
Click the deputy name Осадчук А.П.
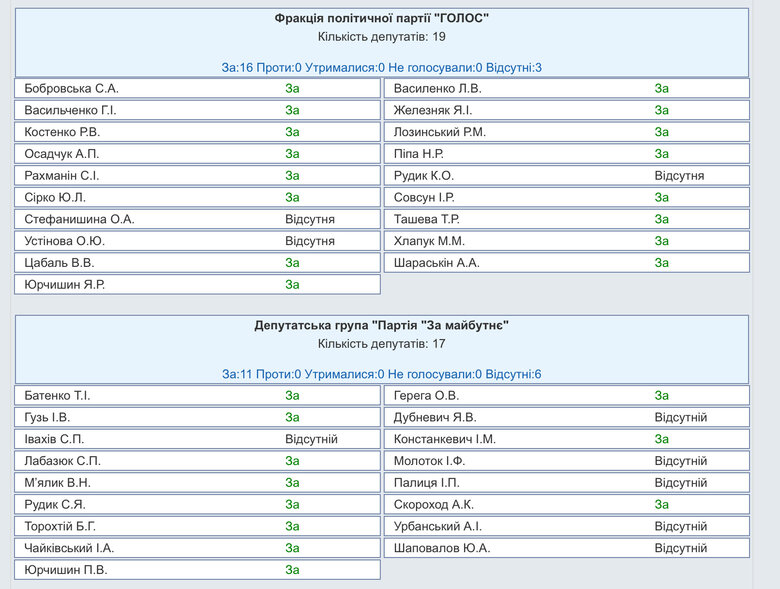(x=62, y=154)
